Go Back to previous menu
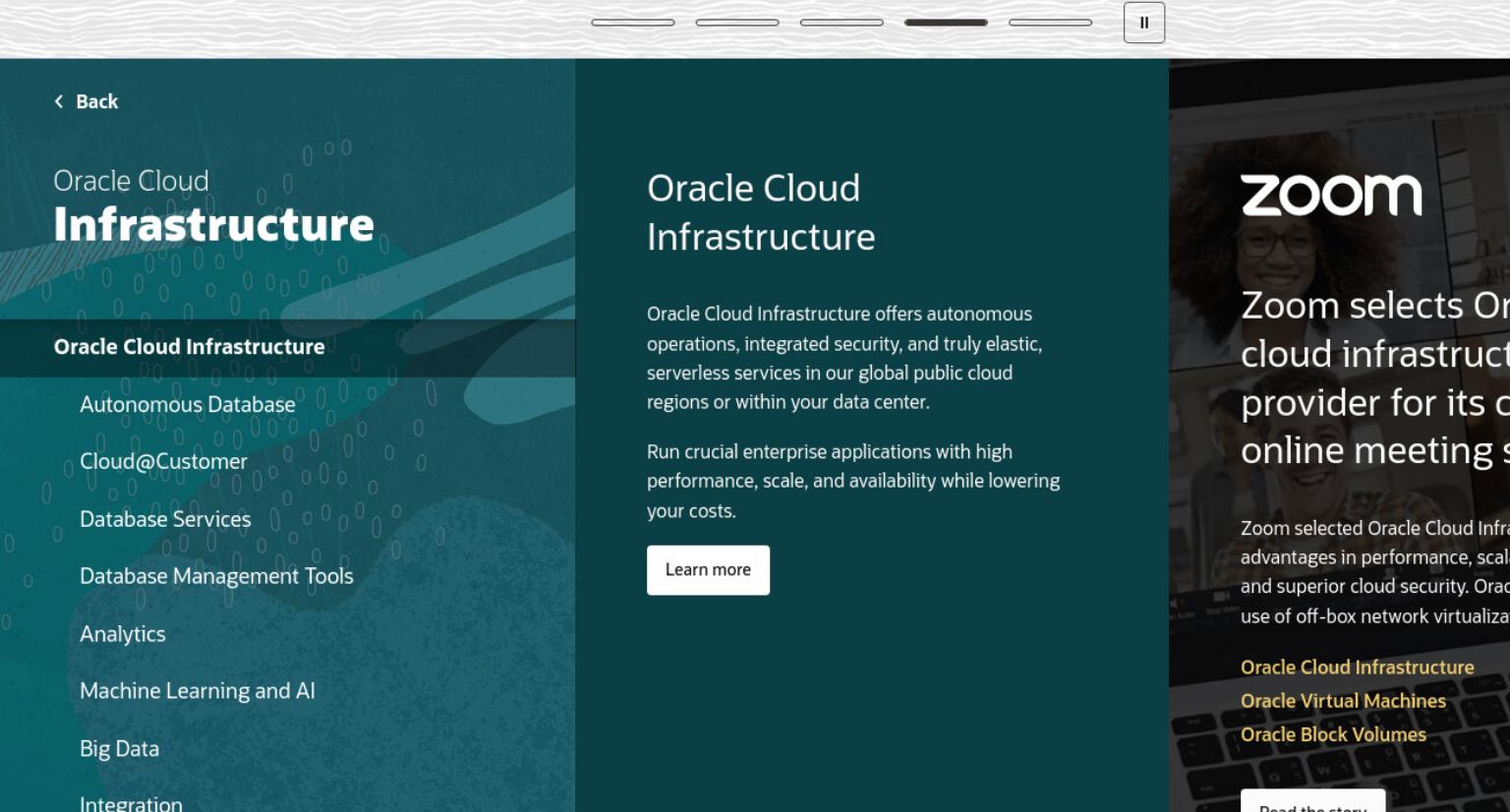The height and width of the screenshot is (812, 1510). (x=86, y=101)
